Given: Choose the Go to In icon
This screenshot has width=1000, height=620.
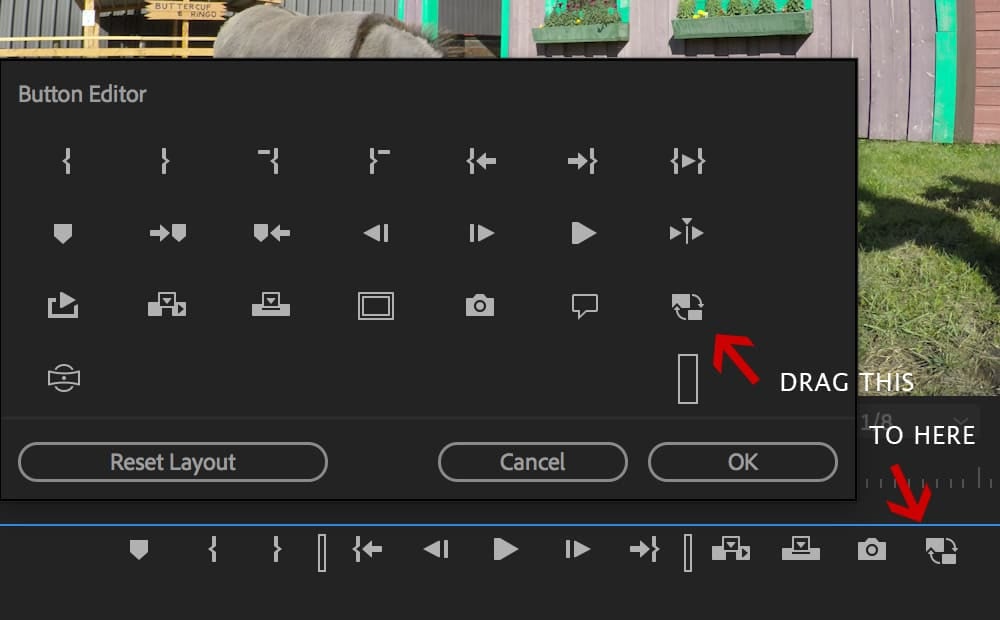Looking at the screenshot, I should [x=480, y=160].
